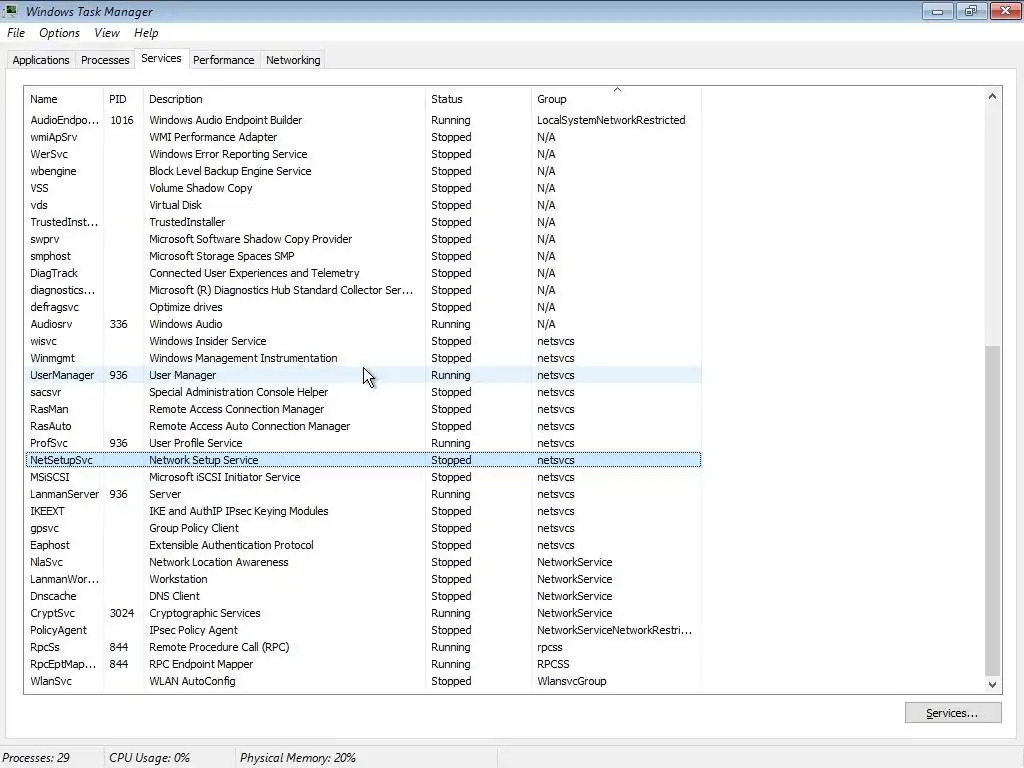Select the NlaSvc service row

coord(363,562)
